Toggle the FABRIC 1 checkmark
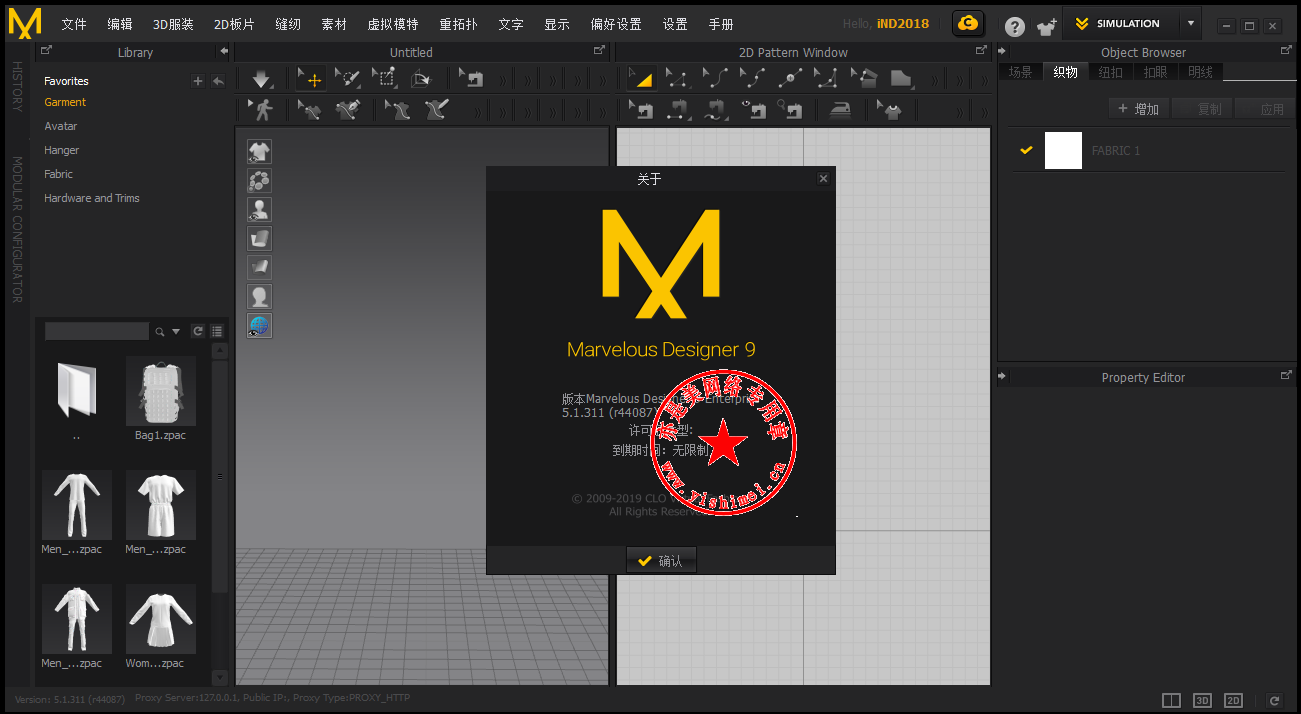This screenshot has width=1301, height=714. tap(1026, 150)
